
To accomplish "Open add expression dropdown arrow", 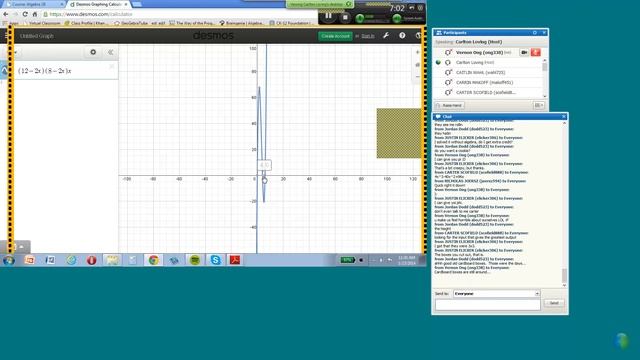I will [16, 53].
